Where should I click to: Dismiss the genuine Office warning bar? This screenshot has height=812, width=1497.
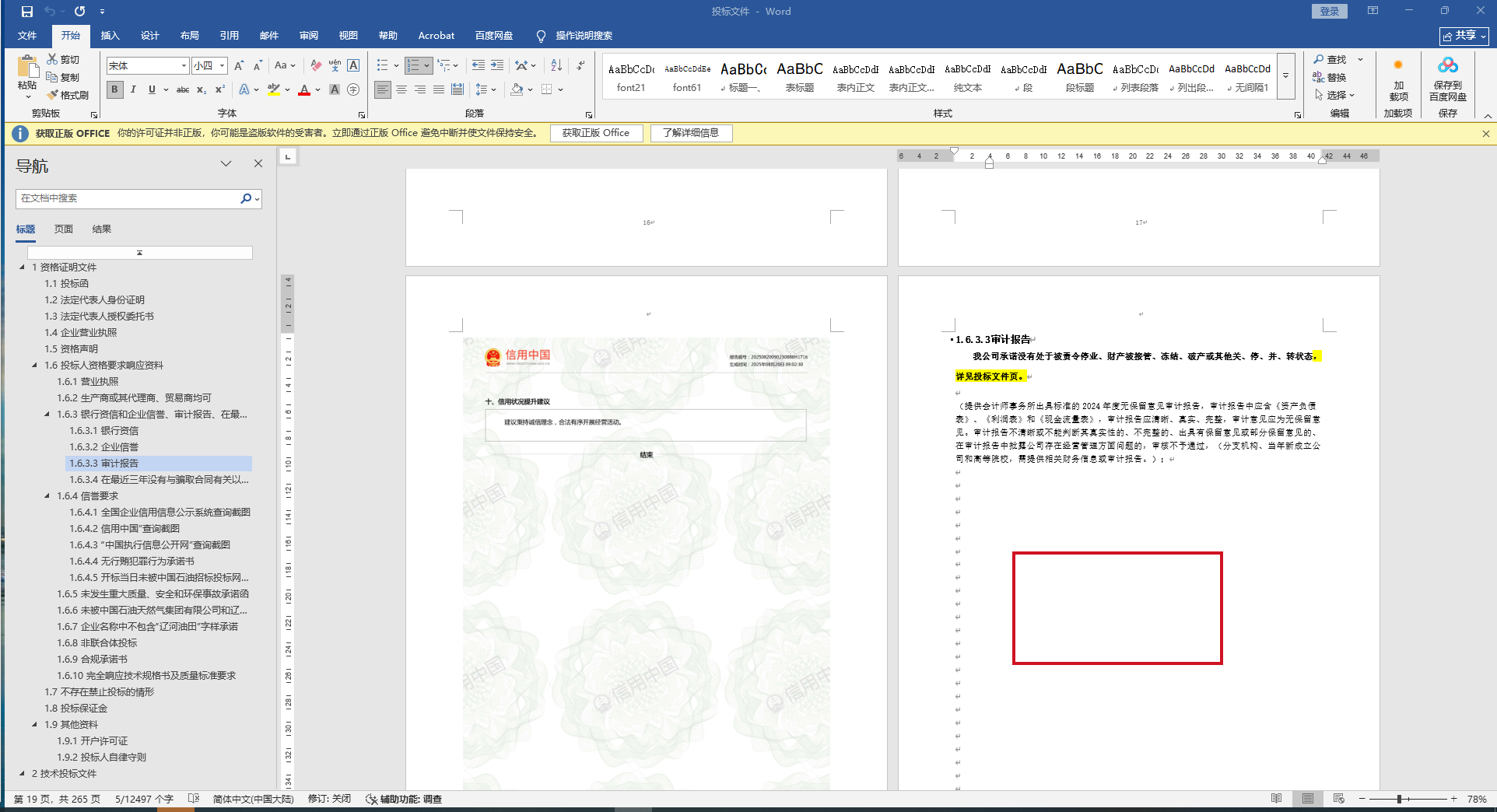coord(1486,134)
